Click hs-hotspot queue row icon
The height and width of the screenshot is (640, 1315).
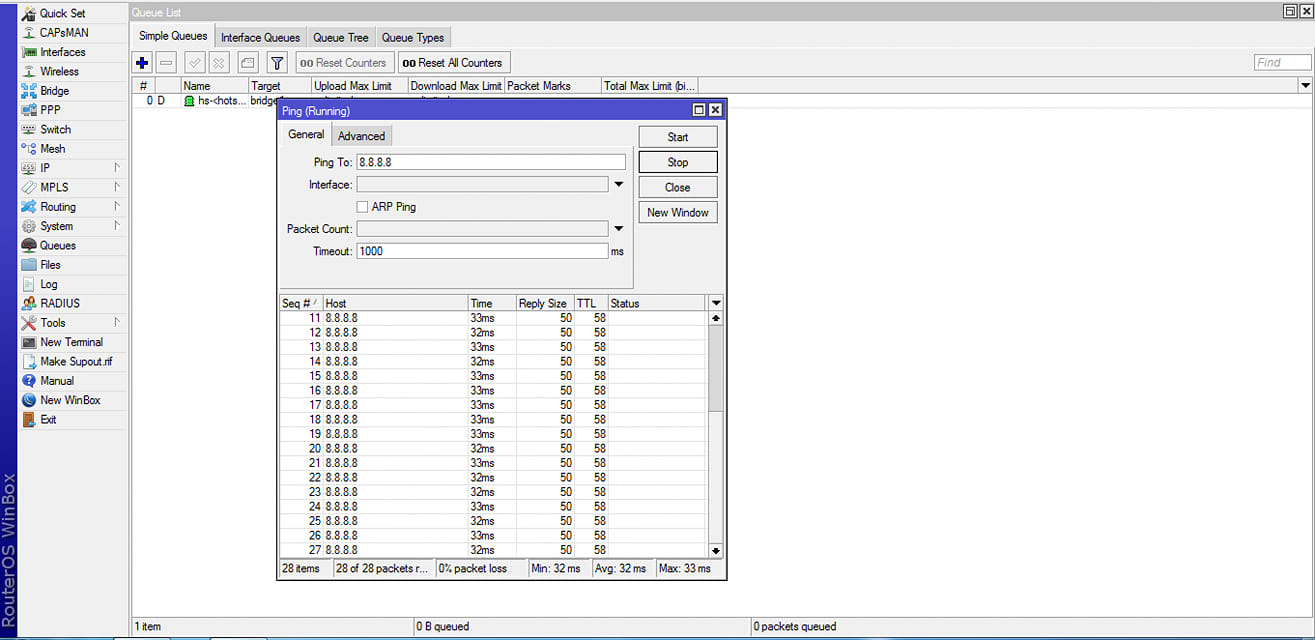(x=189, y=101)
